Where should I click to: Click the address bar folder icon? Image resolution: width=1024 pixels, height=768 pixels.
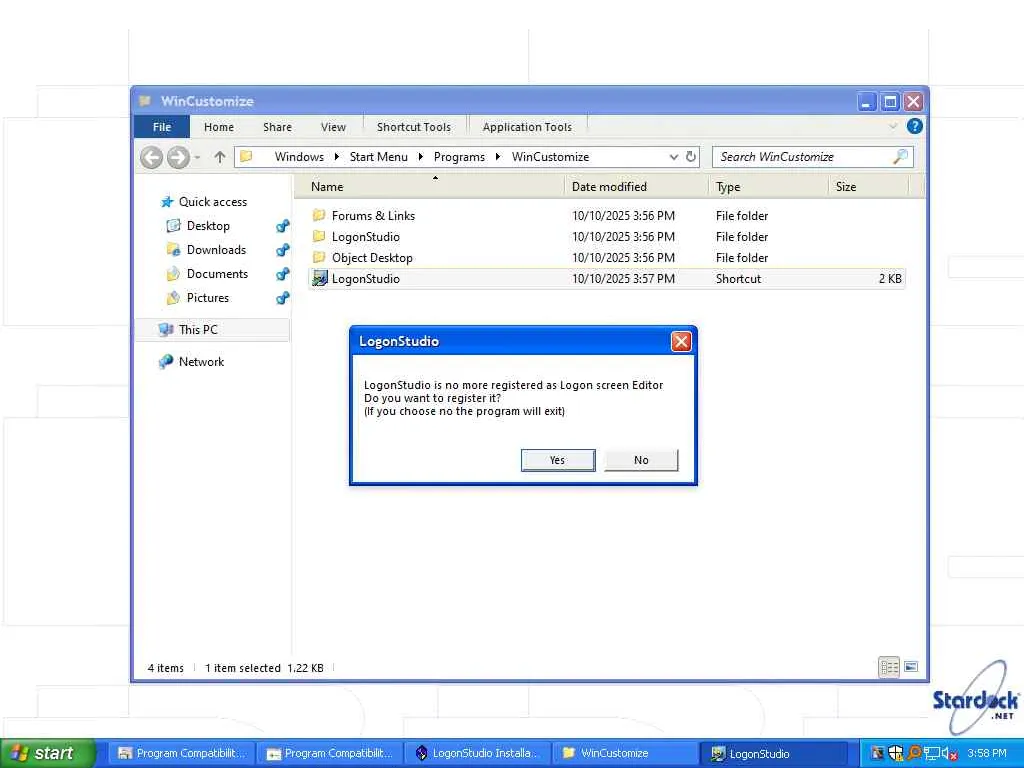(x=246, y=156)
